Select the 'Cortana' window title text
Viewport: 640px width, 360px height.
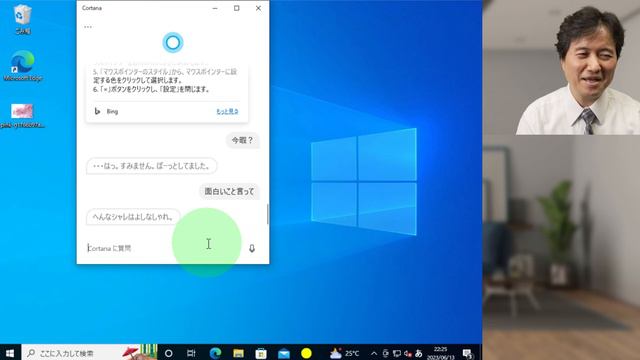coord(92,8)
